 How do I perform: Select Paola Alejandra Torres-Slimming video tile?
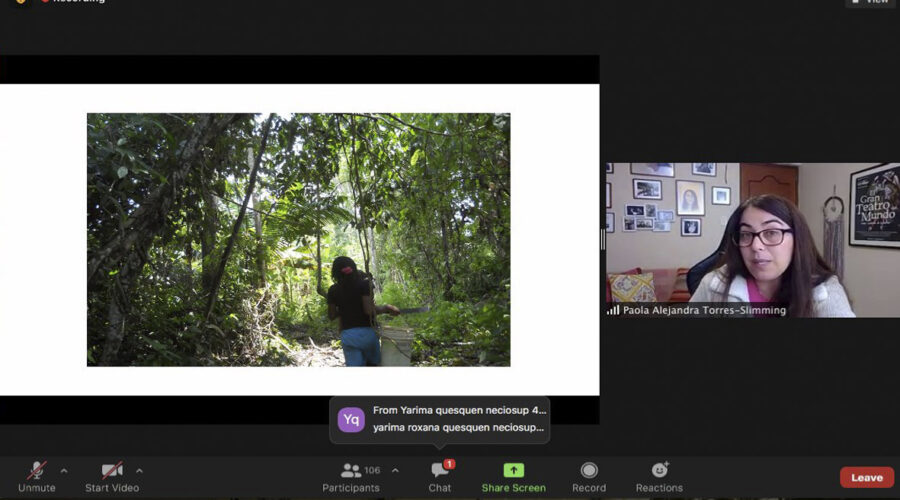pos(753,240)
